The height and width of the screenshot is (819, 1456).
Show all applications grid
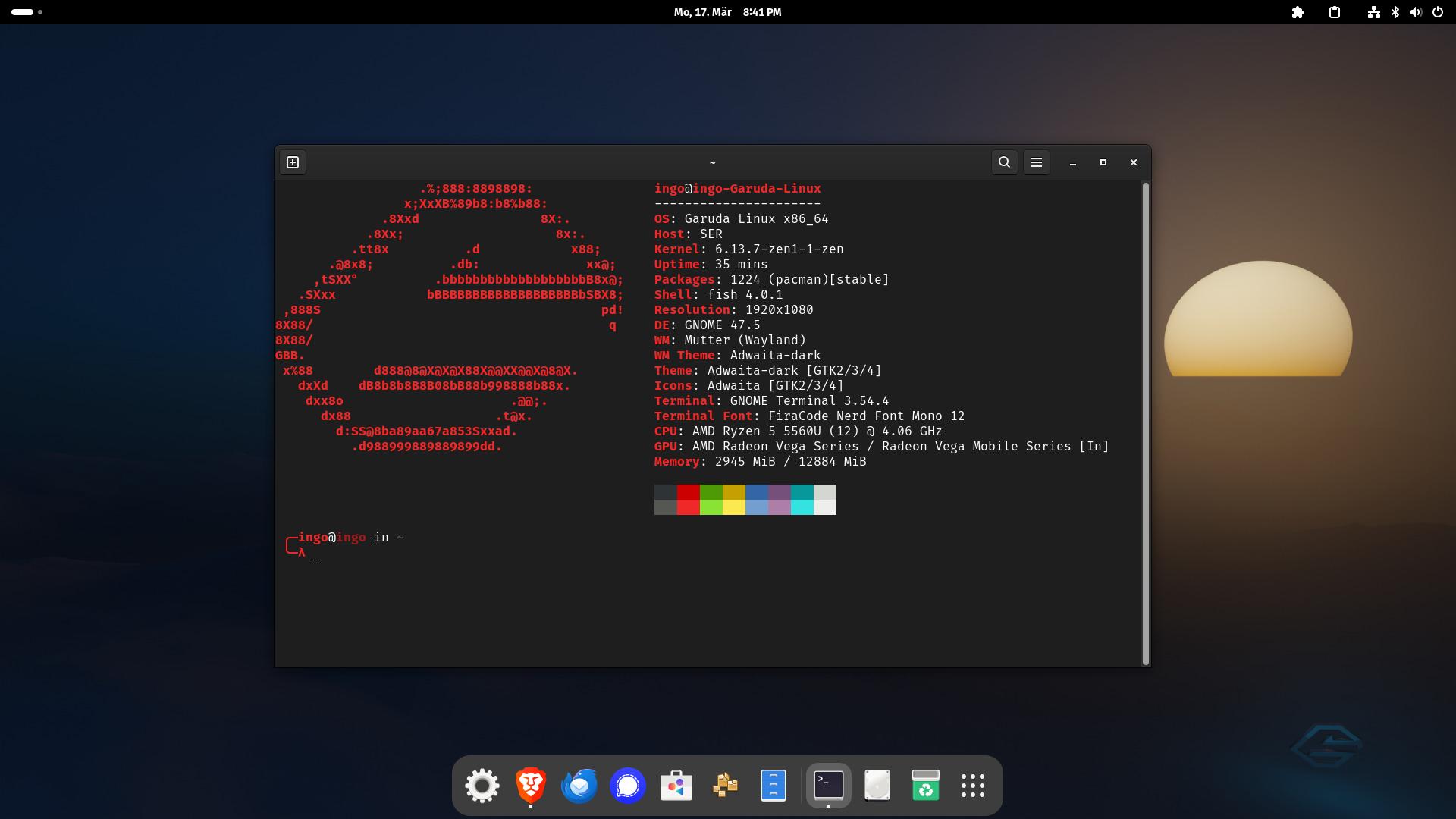pyautogui.click(x=972, y=785)
